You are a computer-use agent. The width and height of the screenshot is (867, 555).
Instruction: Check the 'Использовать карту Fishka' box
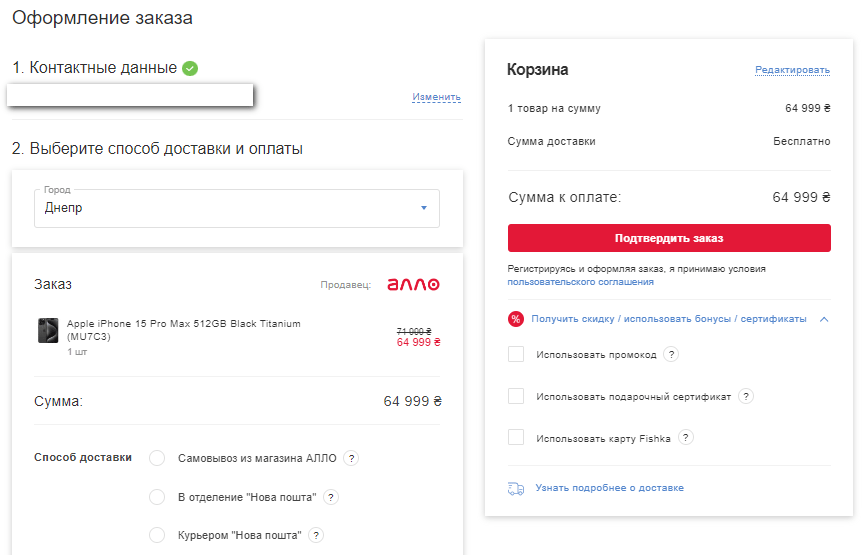pos(516,438)
